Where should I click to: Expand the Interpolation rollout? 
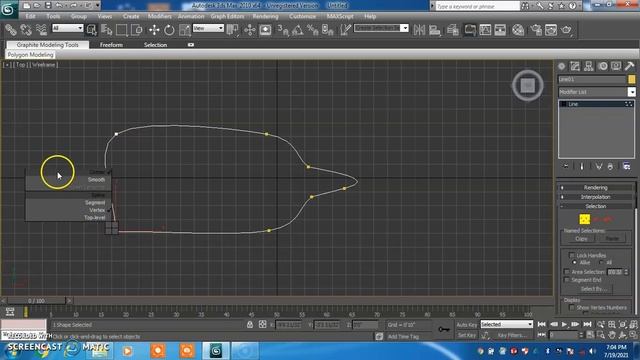click(596, 197)
